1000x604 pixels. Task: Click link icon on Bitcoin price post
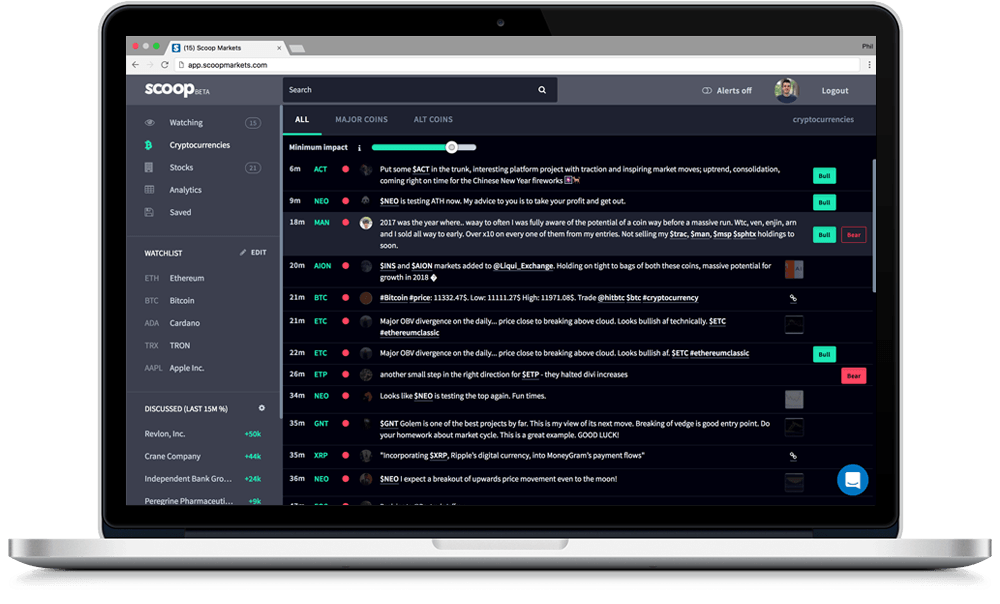[x=793, y=298]
